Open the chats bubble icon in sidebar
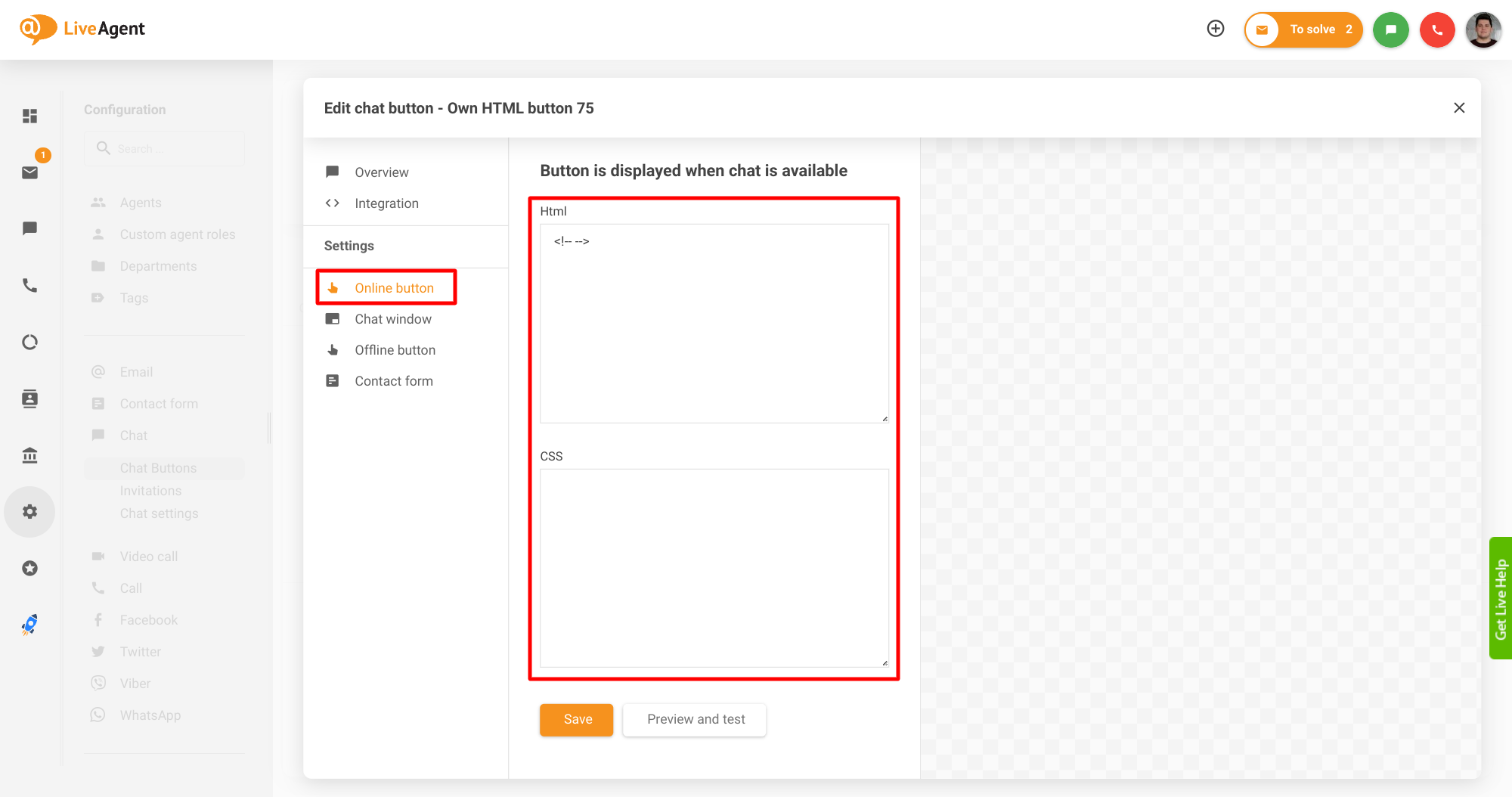The width and height of the screenshot is (1512, 797). [29, 228]
